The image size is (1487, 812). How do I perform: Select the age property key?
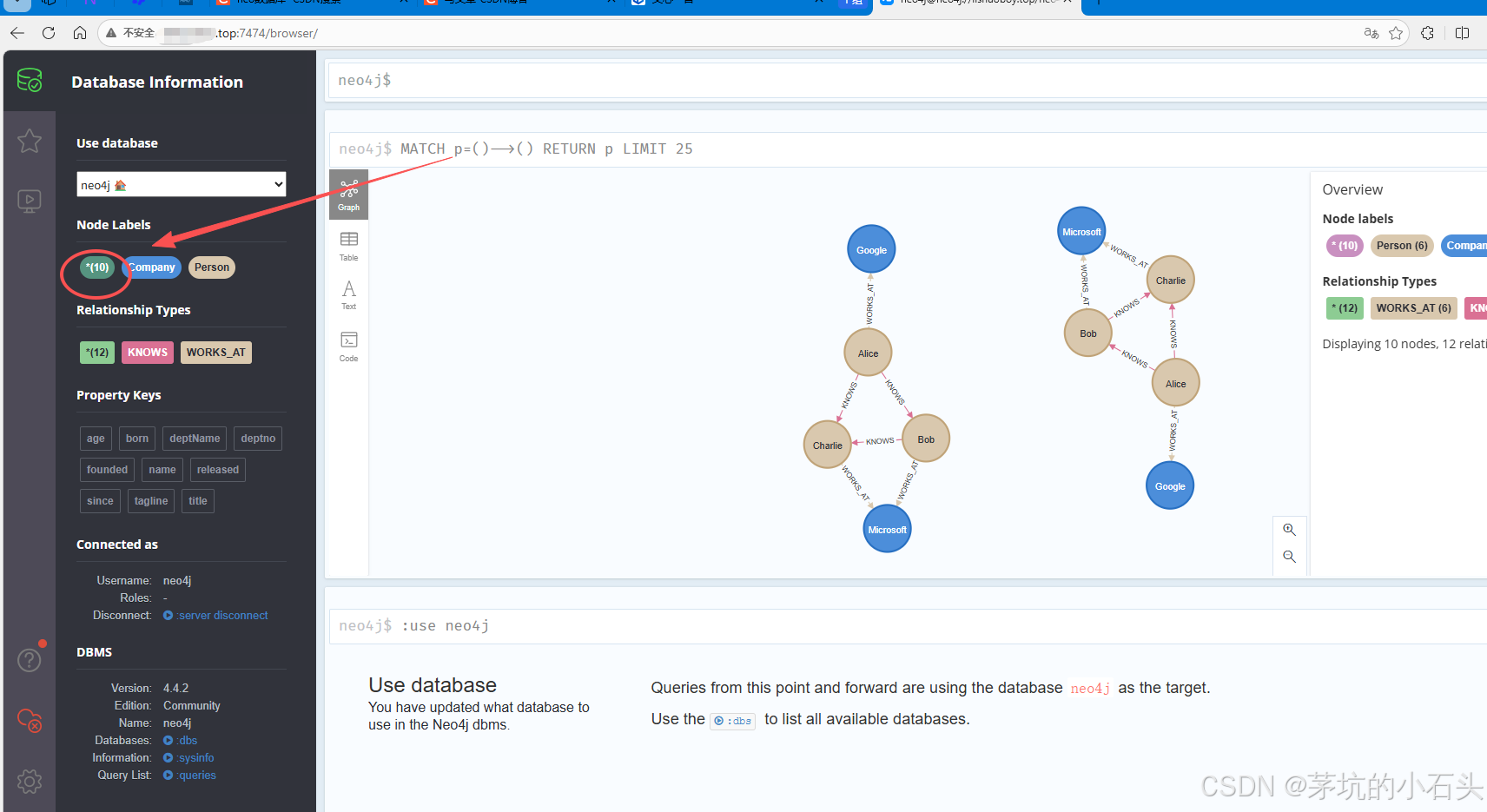[96, 439]
